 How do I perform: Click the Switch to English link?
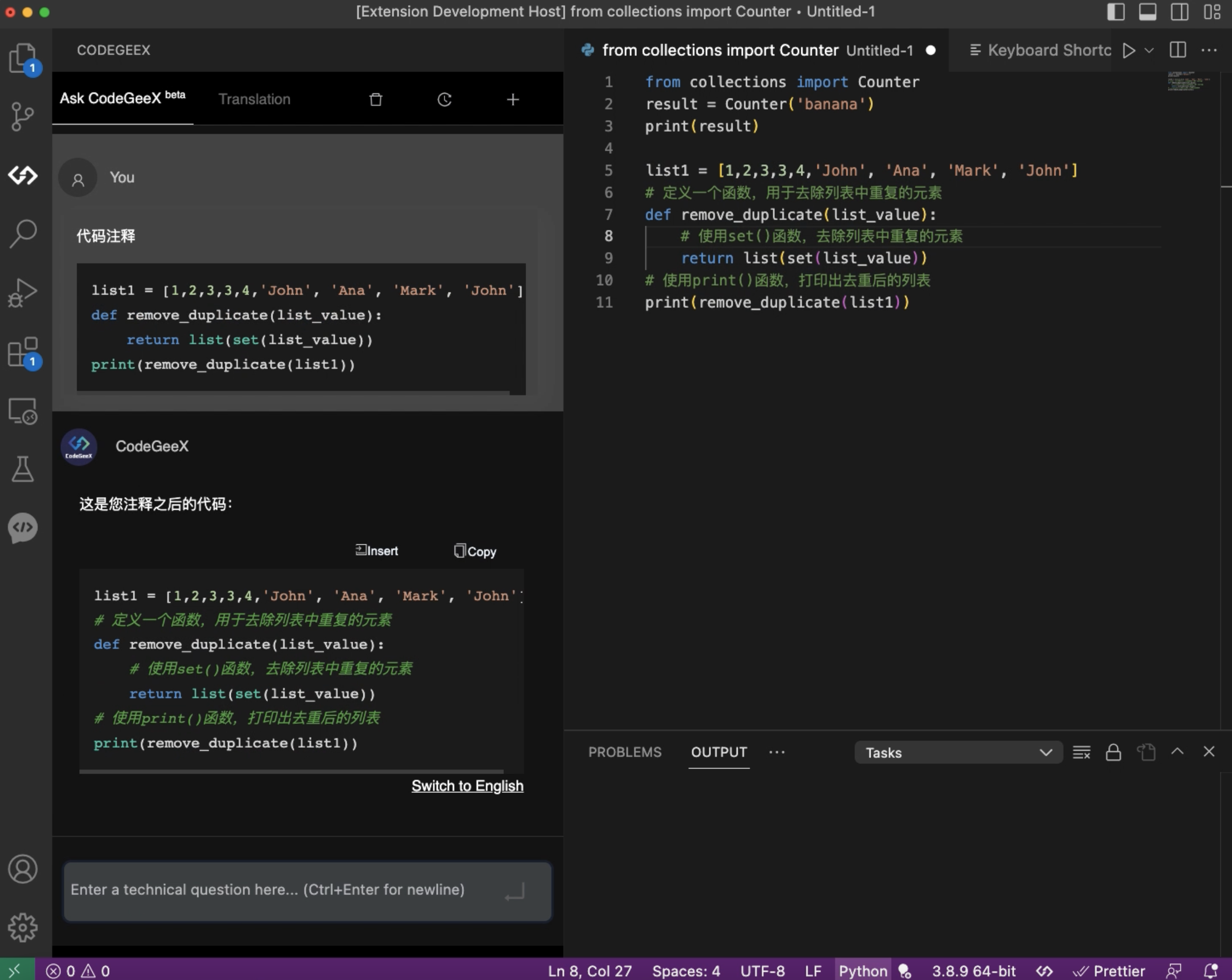coord(467,786)
